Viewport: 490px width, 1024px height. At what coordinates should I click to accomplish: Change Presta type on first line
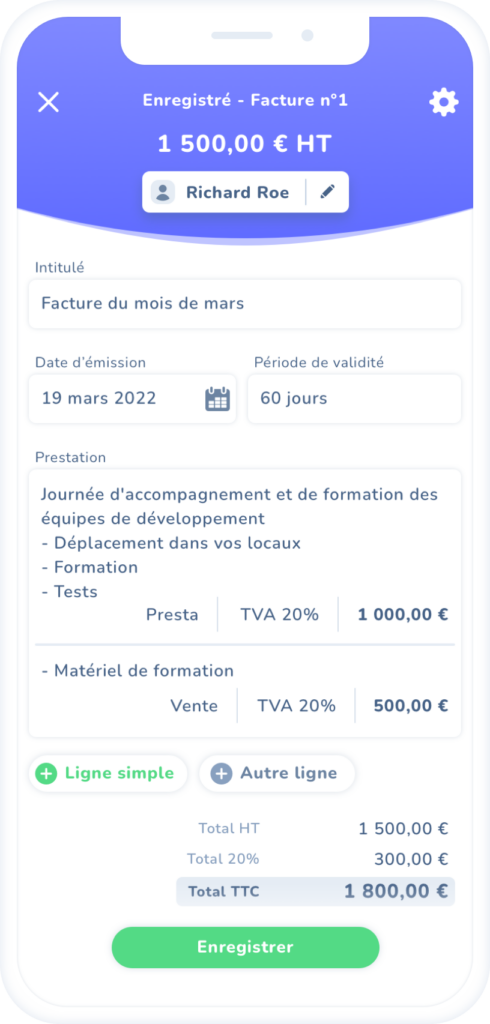click(172, 615)
